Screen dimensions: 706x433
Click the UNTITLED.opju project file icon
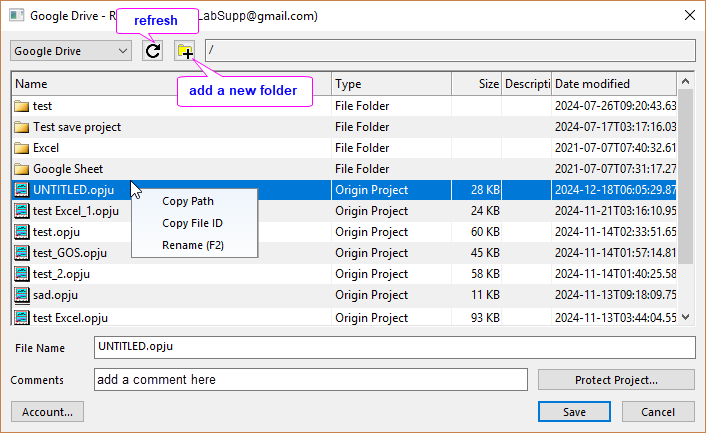point(21,190)
